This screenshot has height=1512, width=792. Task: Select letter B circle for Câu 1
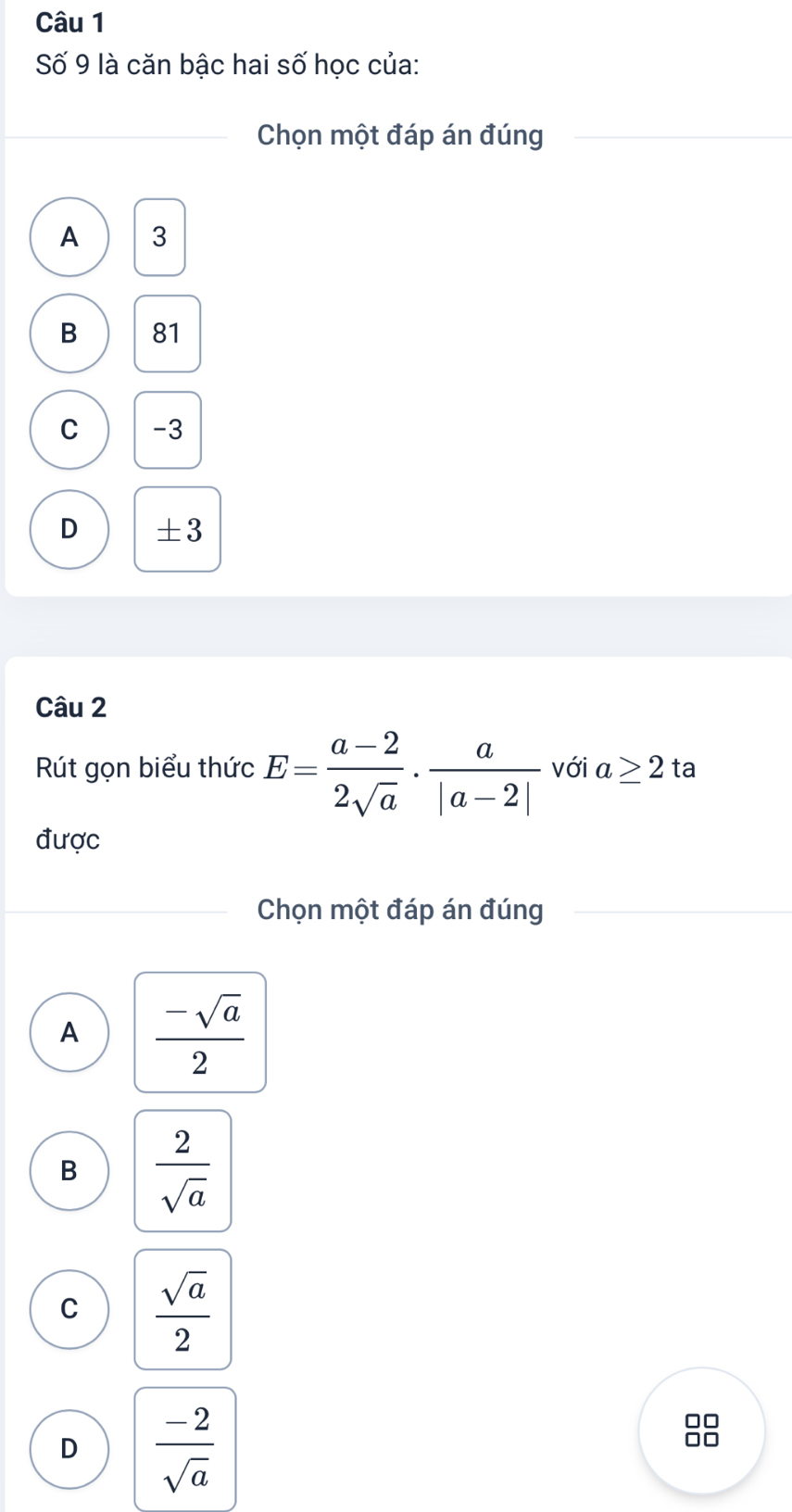(69, 334)
